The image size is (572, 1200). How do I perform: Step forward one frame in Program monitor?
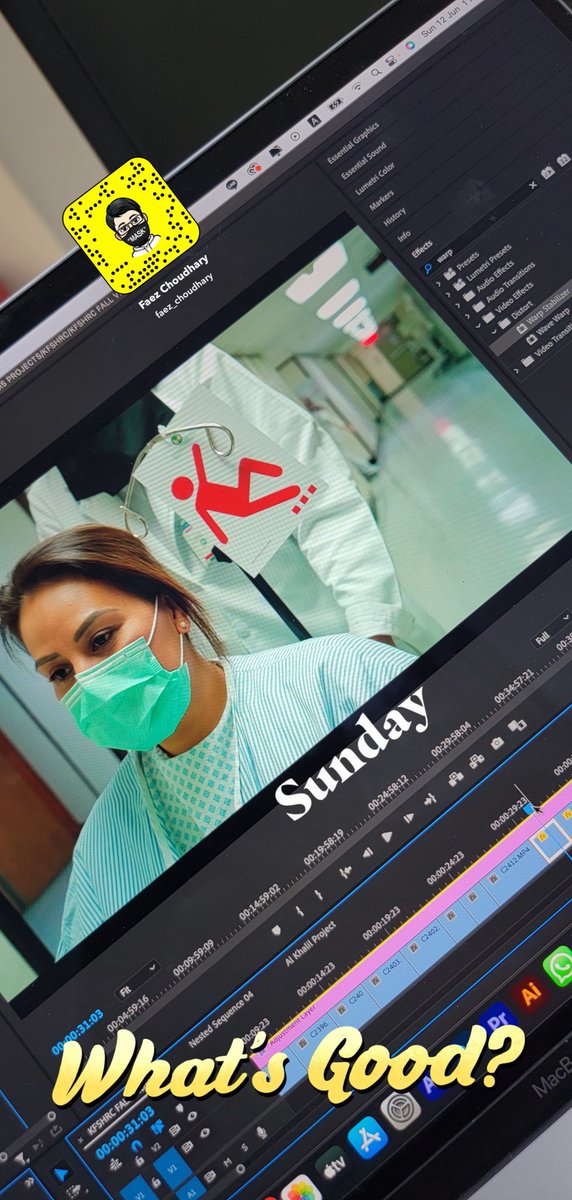[409, 817]
